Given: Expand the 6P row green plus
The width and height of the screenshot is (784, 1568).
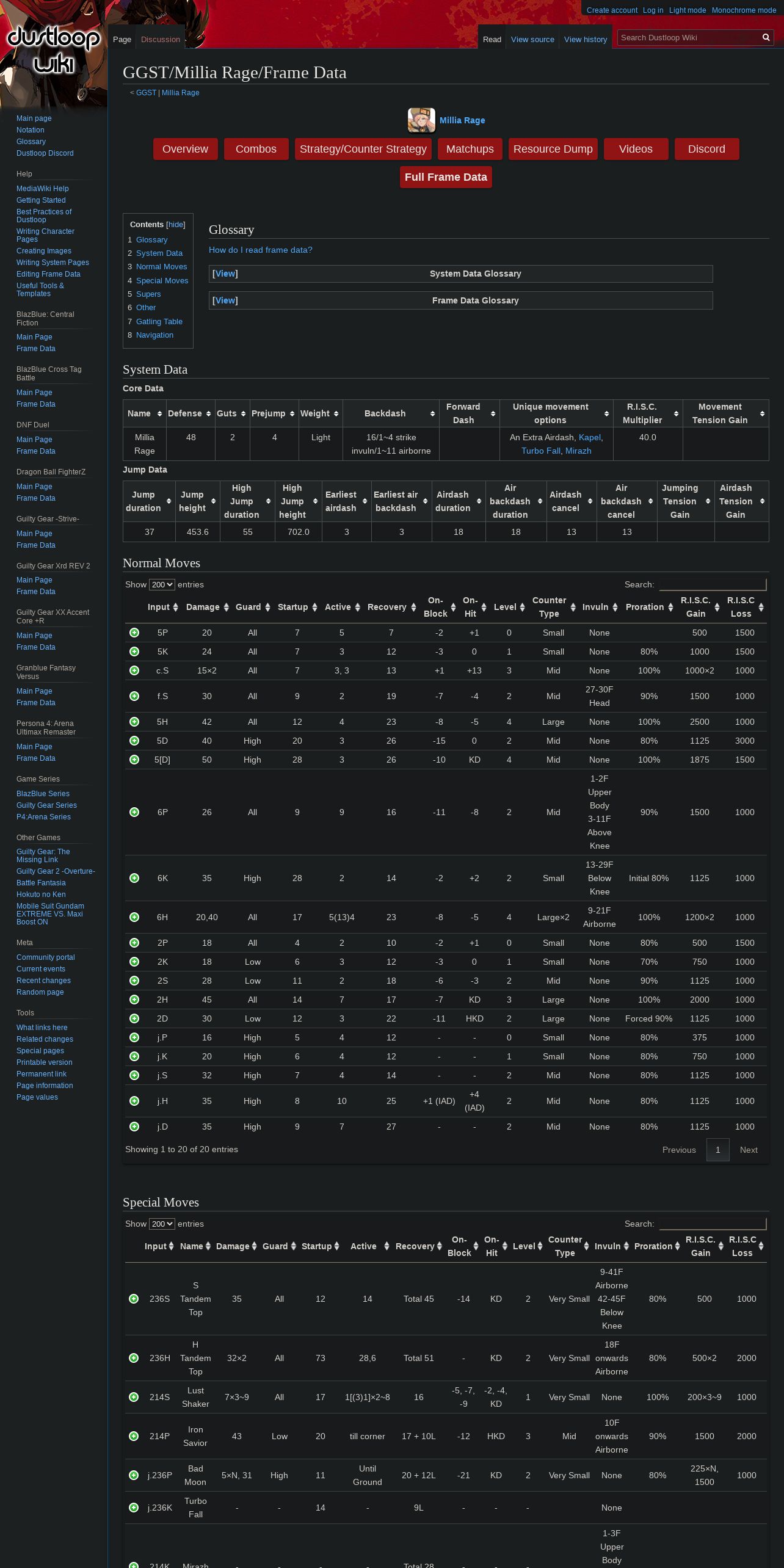Looking at the screenshot, I should (134, 812).
